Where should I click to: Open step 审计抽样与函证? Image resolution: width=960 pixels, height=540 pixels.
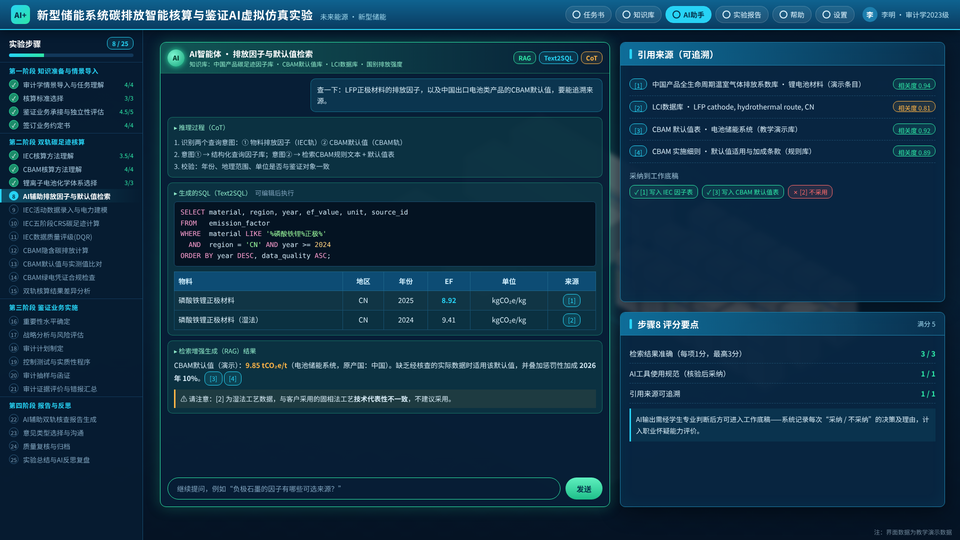[71, 375]
